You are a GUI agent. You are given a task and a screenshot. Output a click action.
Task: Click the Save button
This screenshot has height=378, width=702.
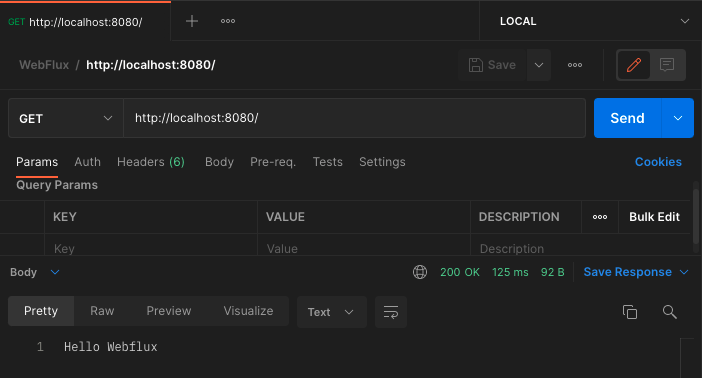tap(492, 65)
